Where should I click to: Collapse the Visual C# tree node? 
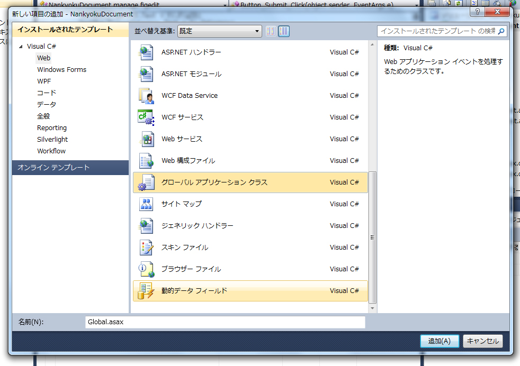tap(21, 46)
